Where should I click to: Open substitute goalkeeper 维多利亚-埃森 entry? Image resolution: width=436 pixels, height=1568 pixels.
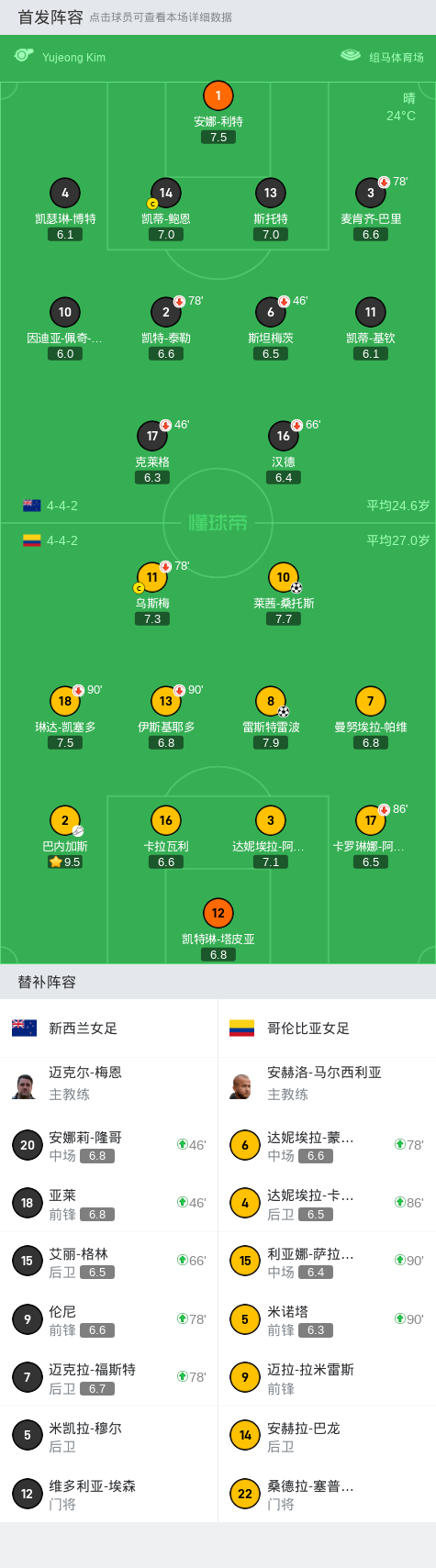coord(108,1494)
